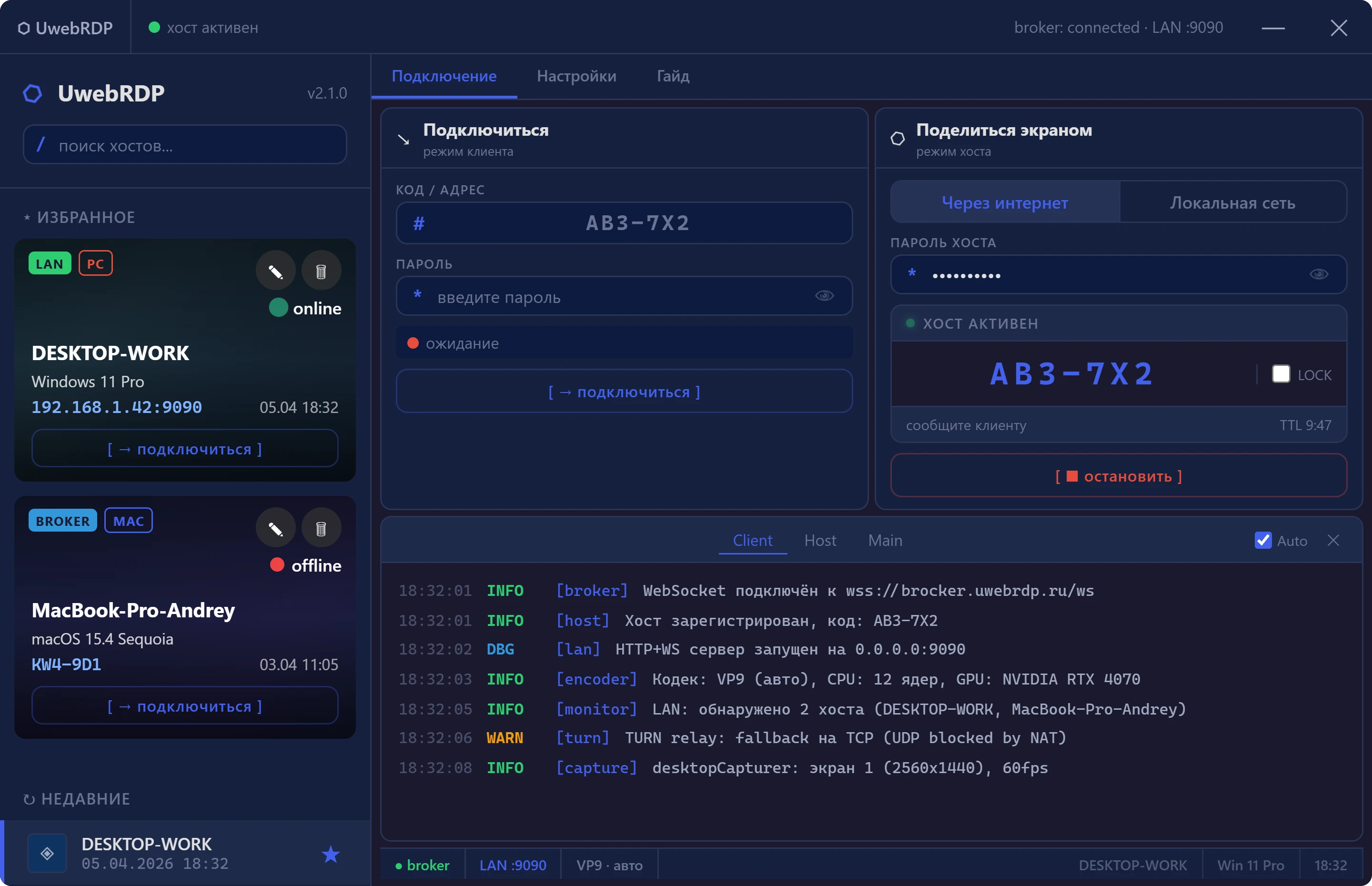Minimize the UwebRDP window
The width and height of the screenshot is (1372, 886).
tap(1273, 28)
